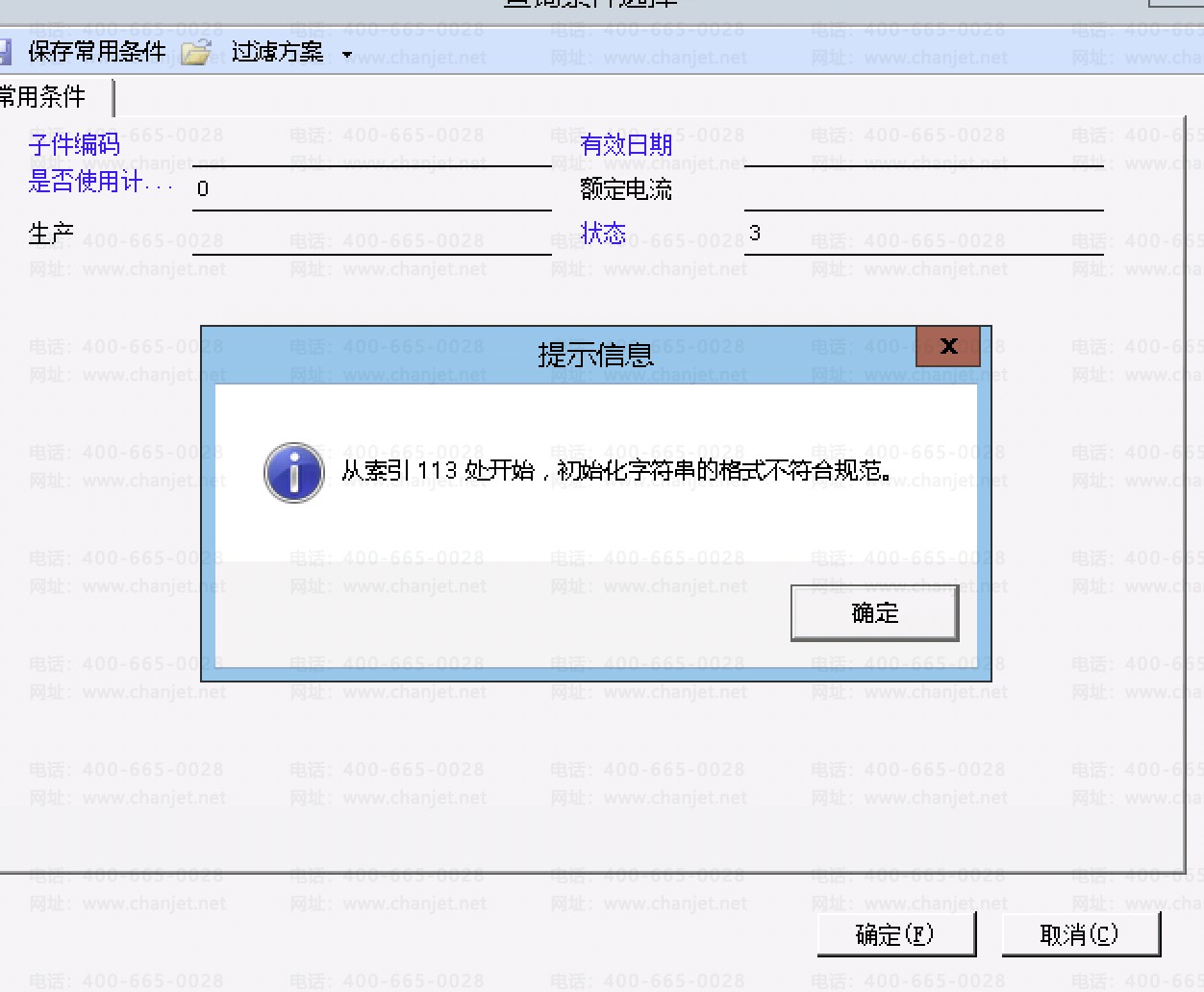Open the 过滤方案 menu
This screenshot has width=1204, height=992.
pyautogui.click(x=277, y=52)
